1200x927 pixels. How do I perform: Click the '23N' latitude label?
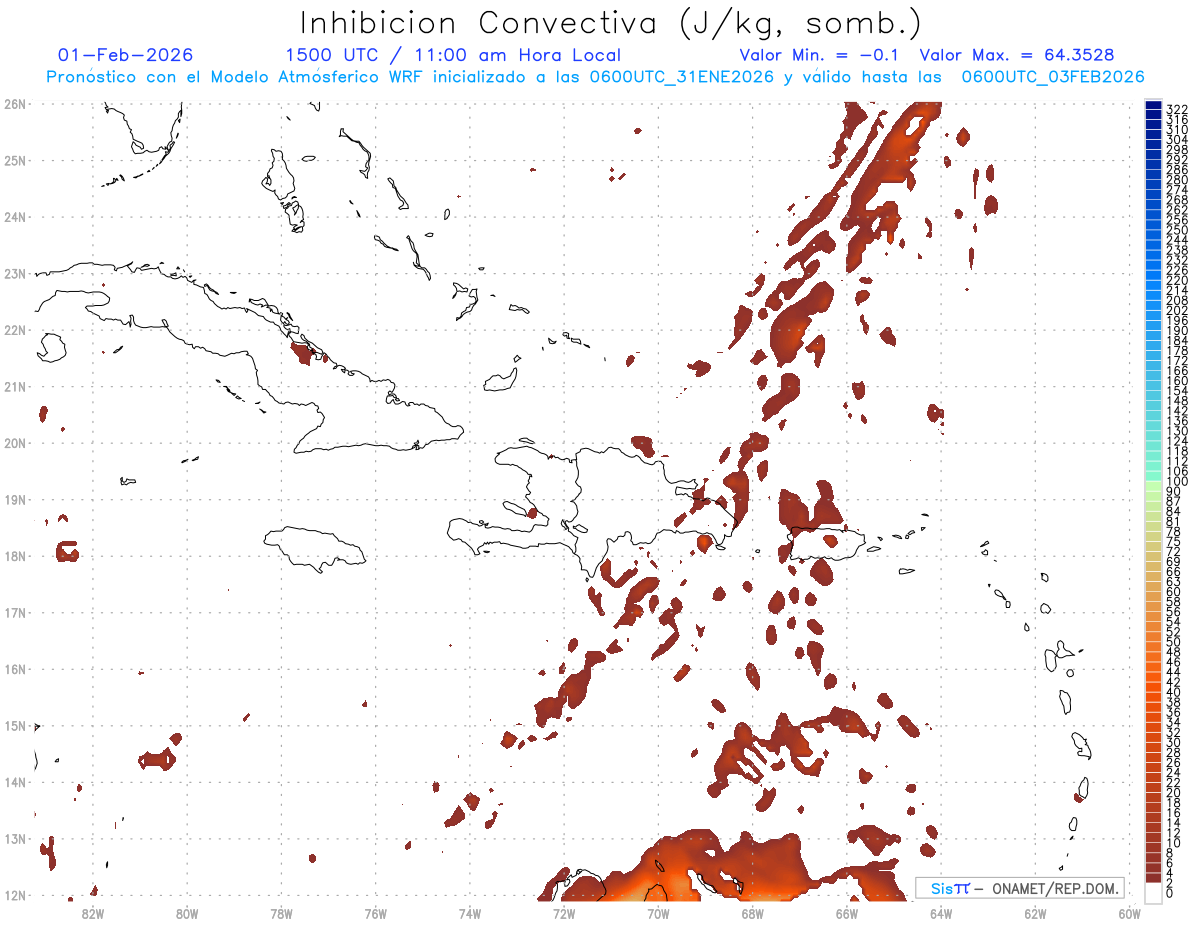(x=15, y=273)
